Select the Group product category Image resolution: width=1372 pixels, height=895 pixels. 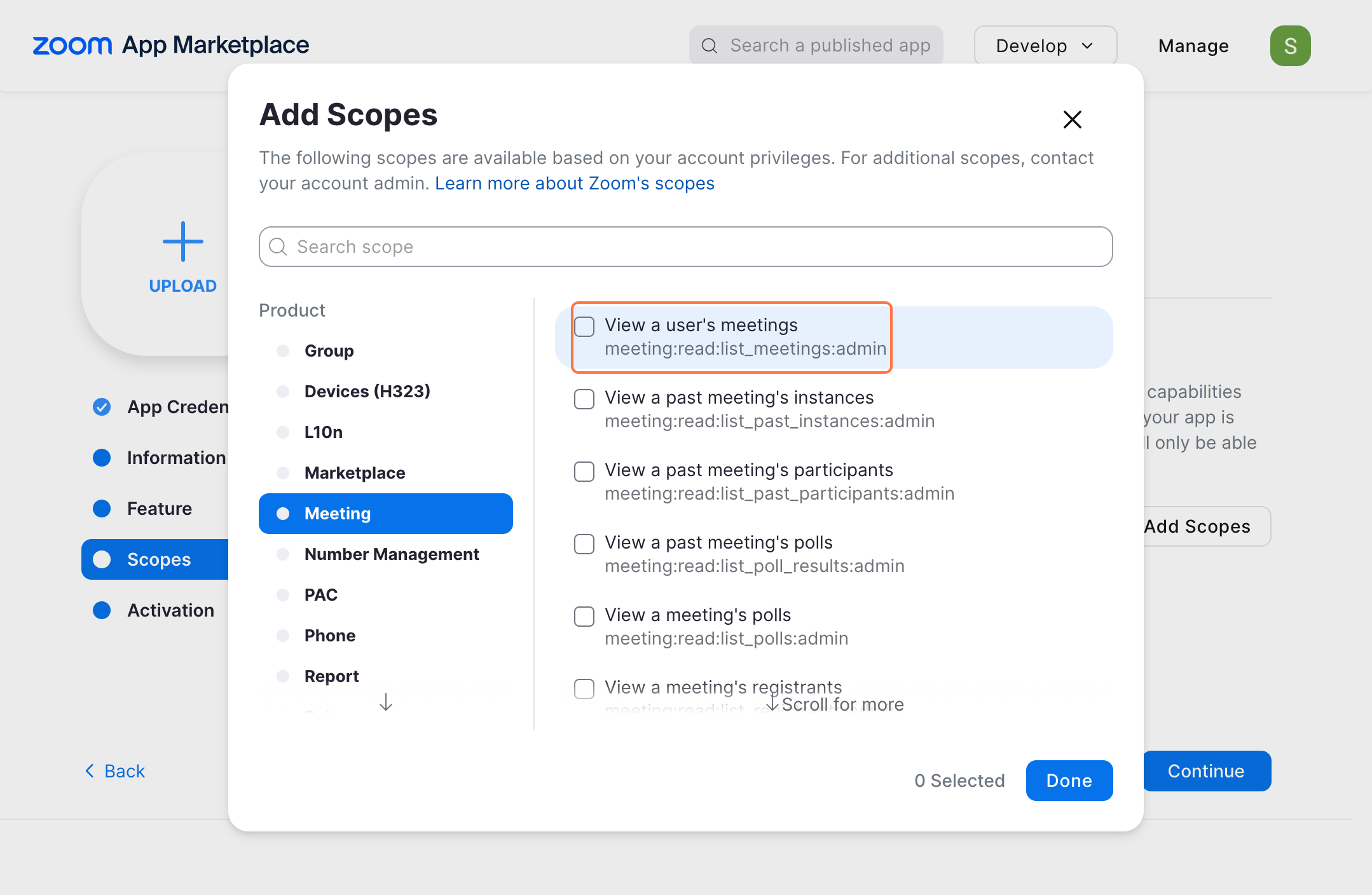tap(386, 351)
